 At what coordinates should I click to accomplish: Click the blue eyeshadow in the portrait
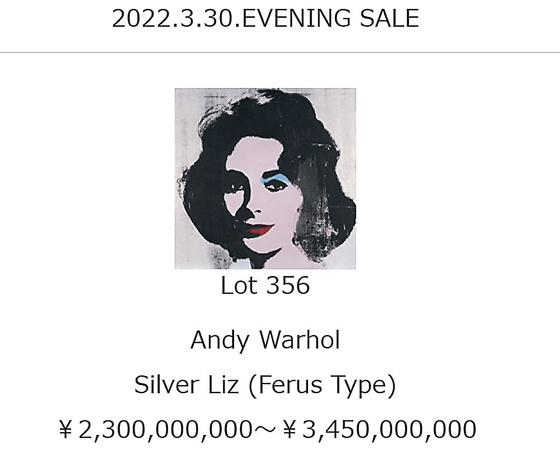pyautogui.click(x=275, y=177)
